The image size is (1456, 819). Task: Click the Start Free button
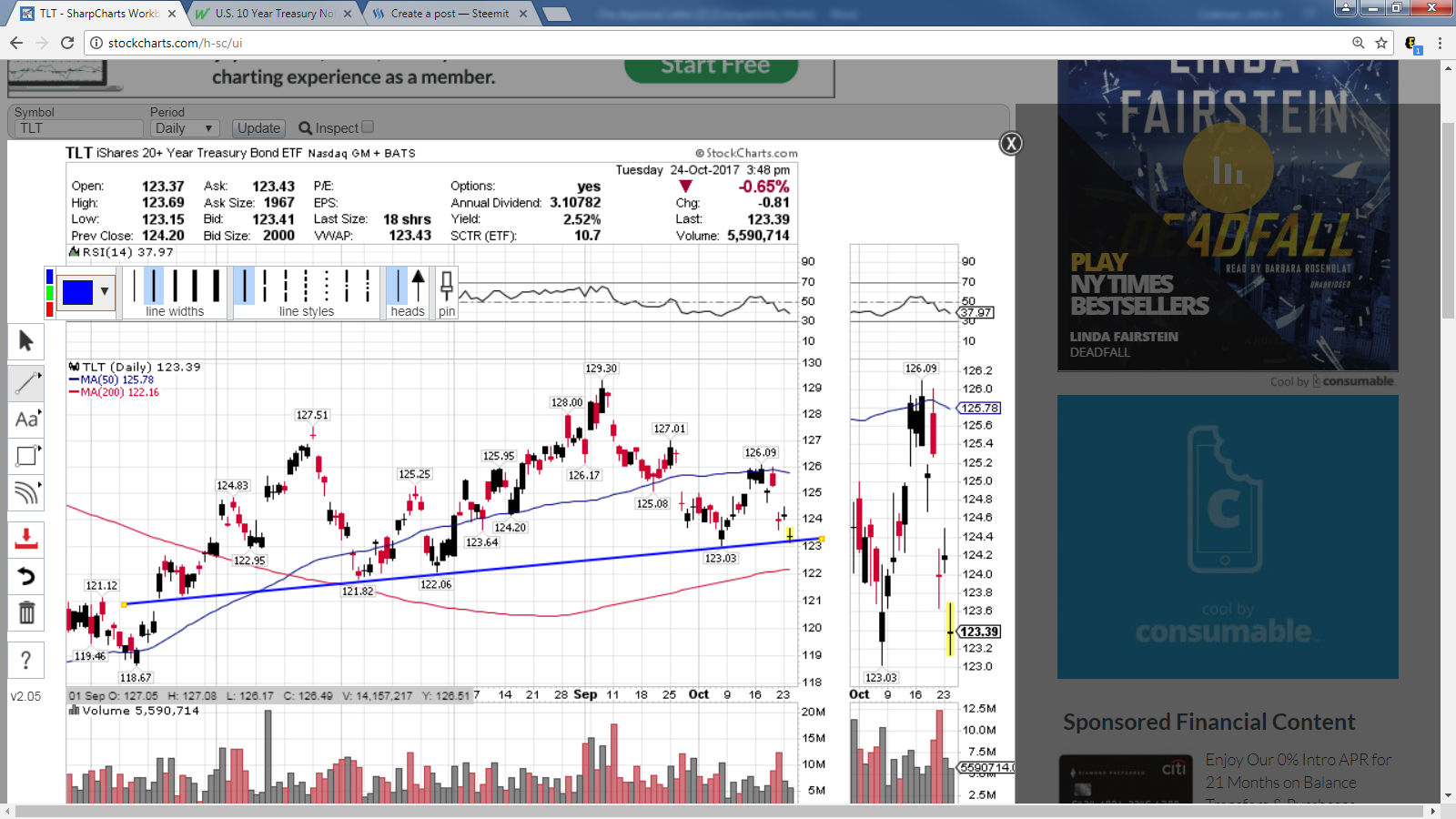click(x=712, y=67)
